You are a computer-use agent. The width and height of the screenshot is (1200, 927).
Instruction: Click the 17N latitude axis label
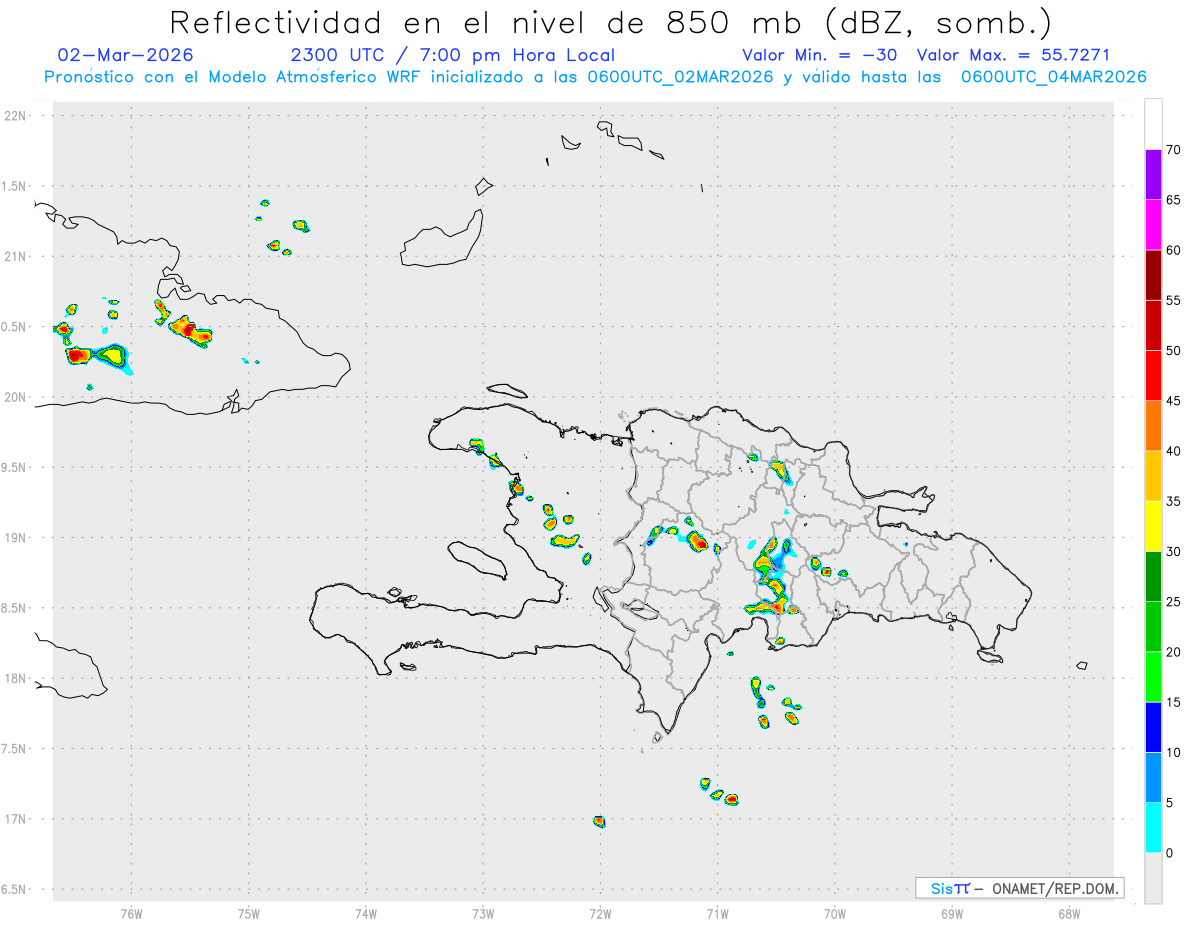tap(16, 819)
